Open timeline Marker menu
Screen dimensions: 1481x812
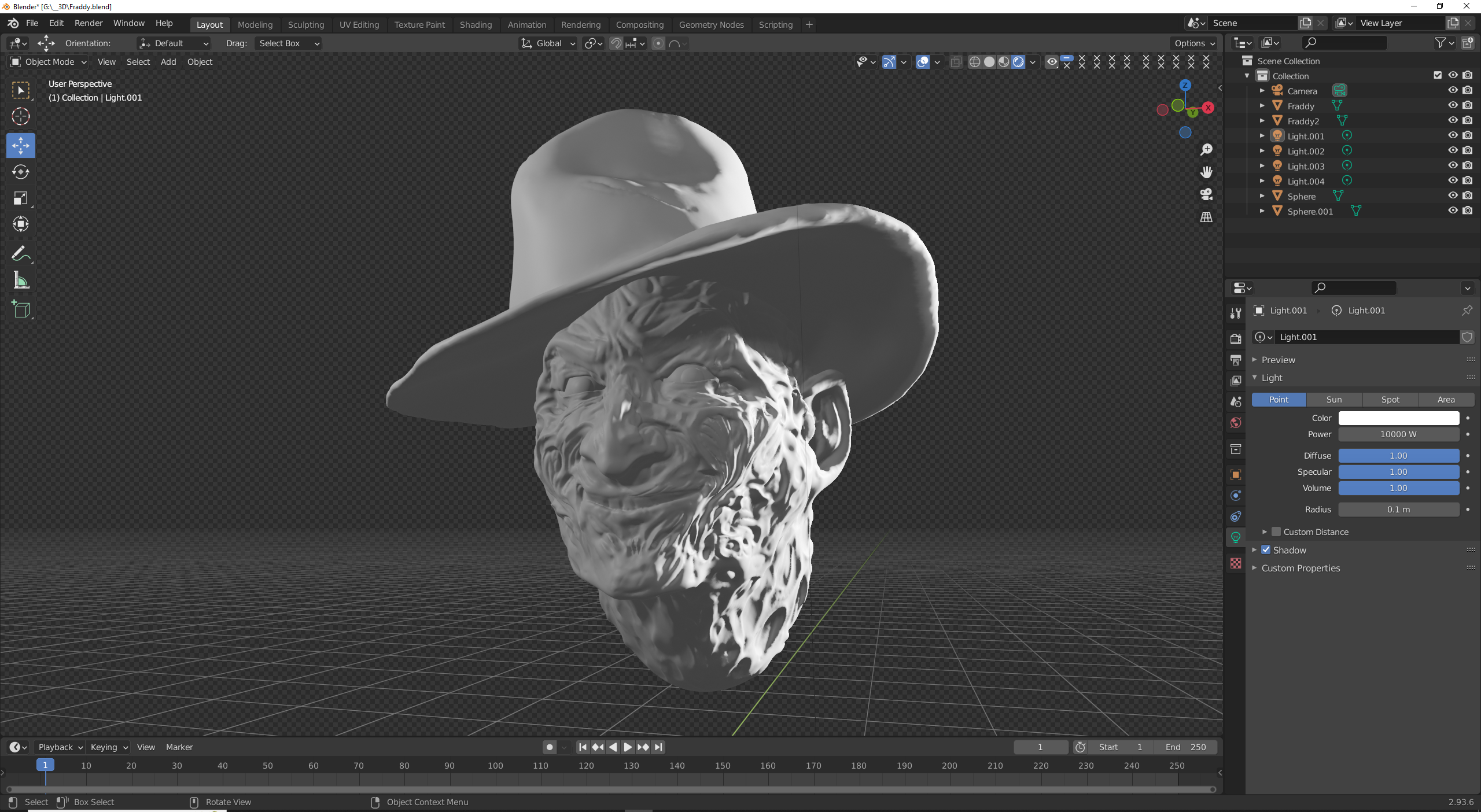point(179,747)
